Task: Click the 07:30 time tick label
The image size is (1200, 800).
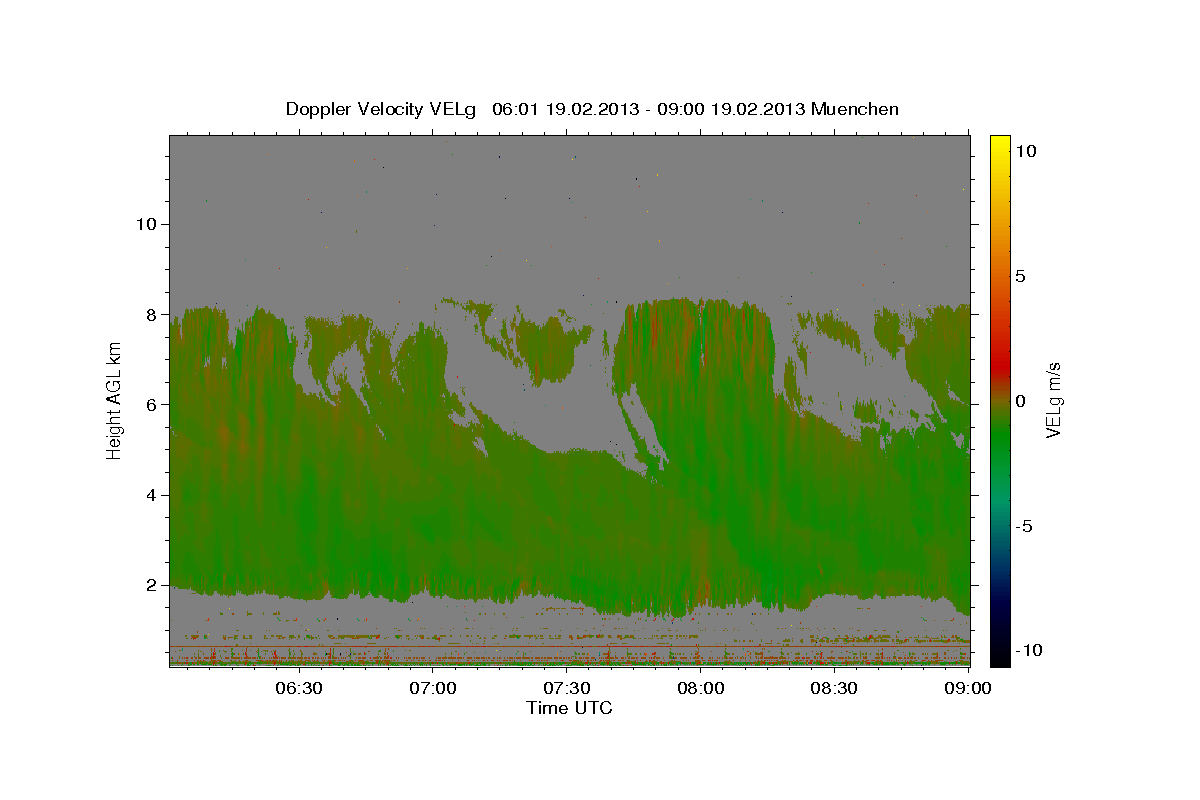Action: click(567, 688)
